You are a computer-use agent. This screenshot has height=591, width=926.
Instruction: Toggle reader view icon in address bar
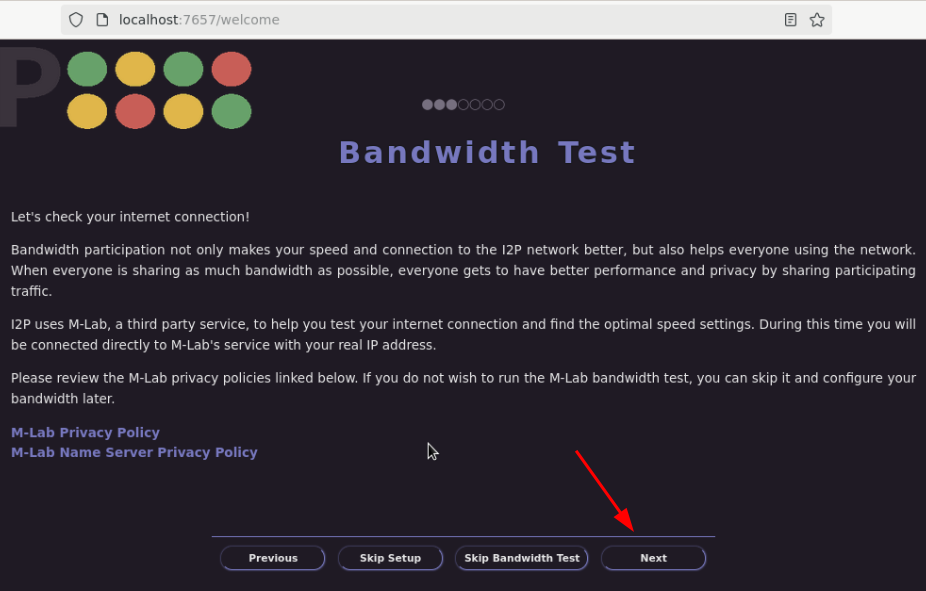click(x=790, y=19)
